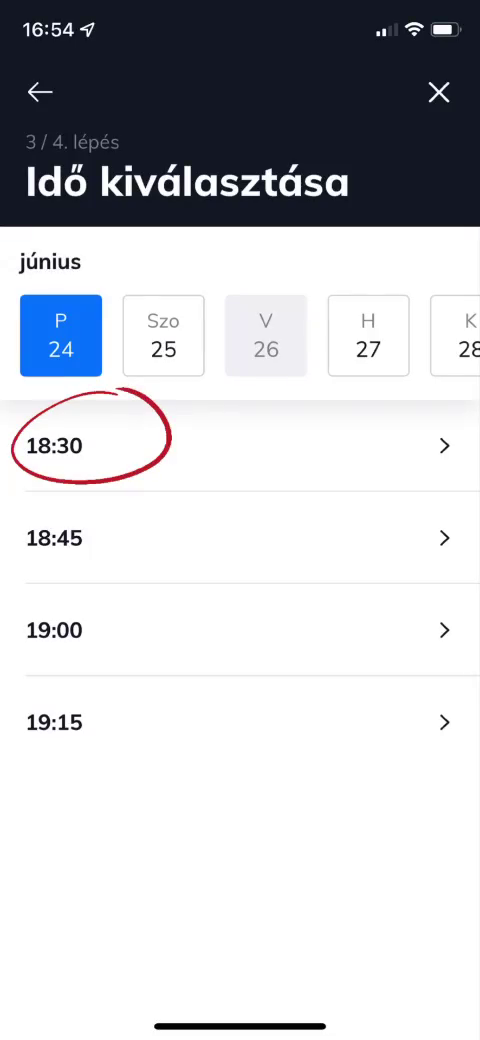This screenshot has height=1040, width=480.
Task: Close the time selection screen
Action: point(439,92)
